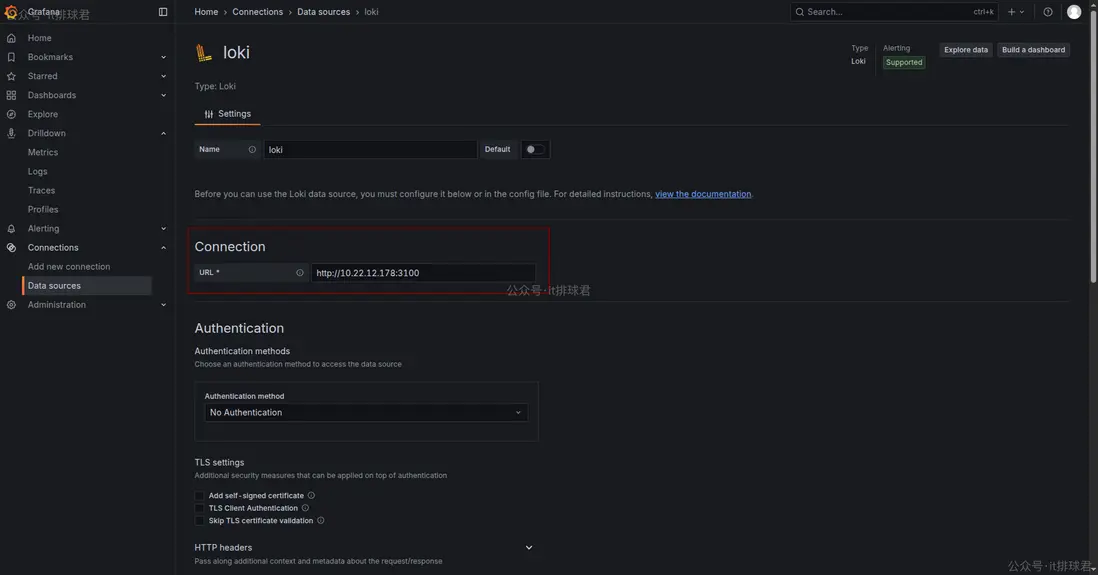Screen dimensions: 1098x575
Task: Go to Data sources breadcrumb
Action: point(324,12)
